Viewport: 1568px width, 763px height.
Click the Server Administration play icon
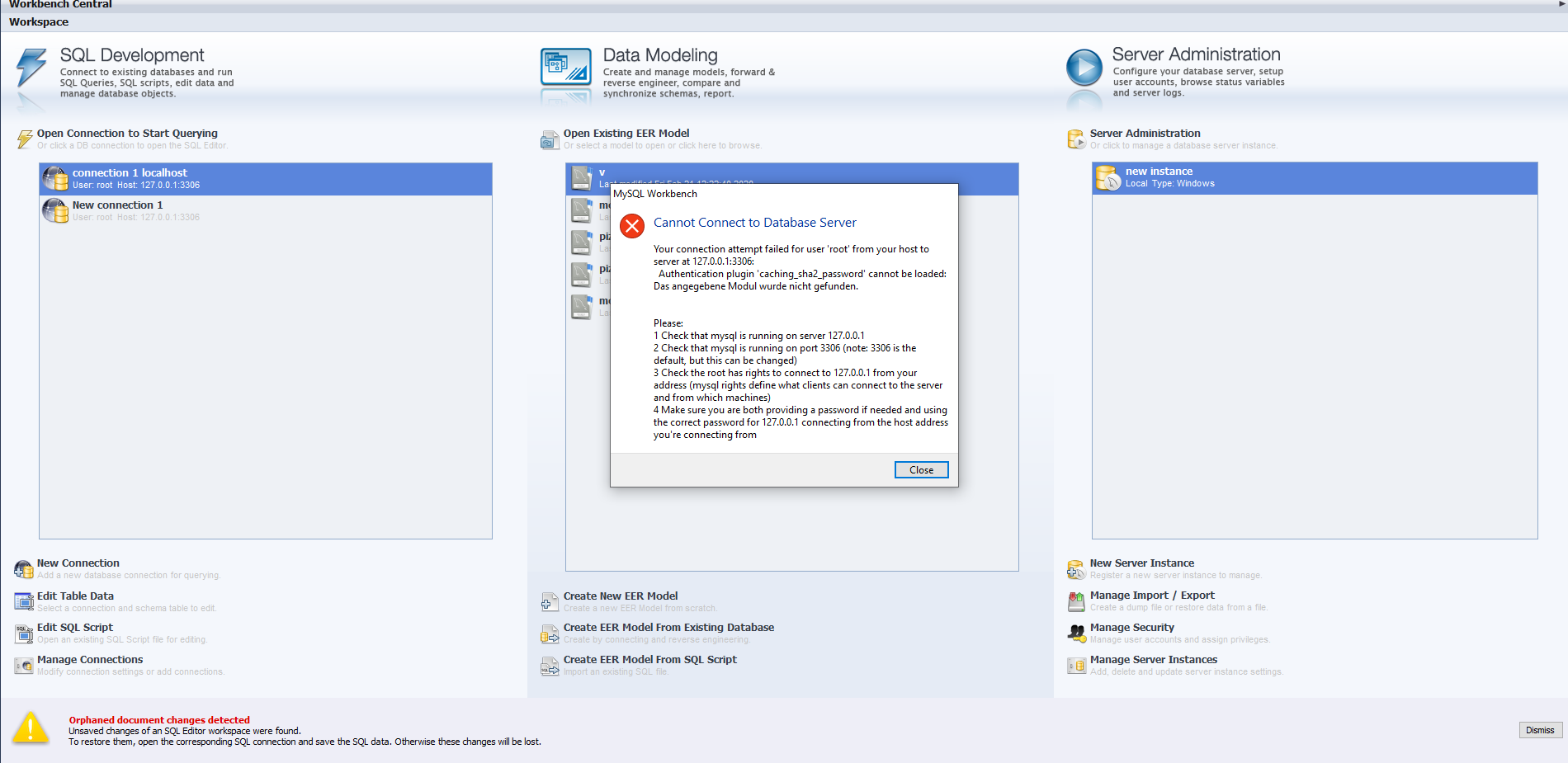(x=1084, y=68)
